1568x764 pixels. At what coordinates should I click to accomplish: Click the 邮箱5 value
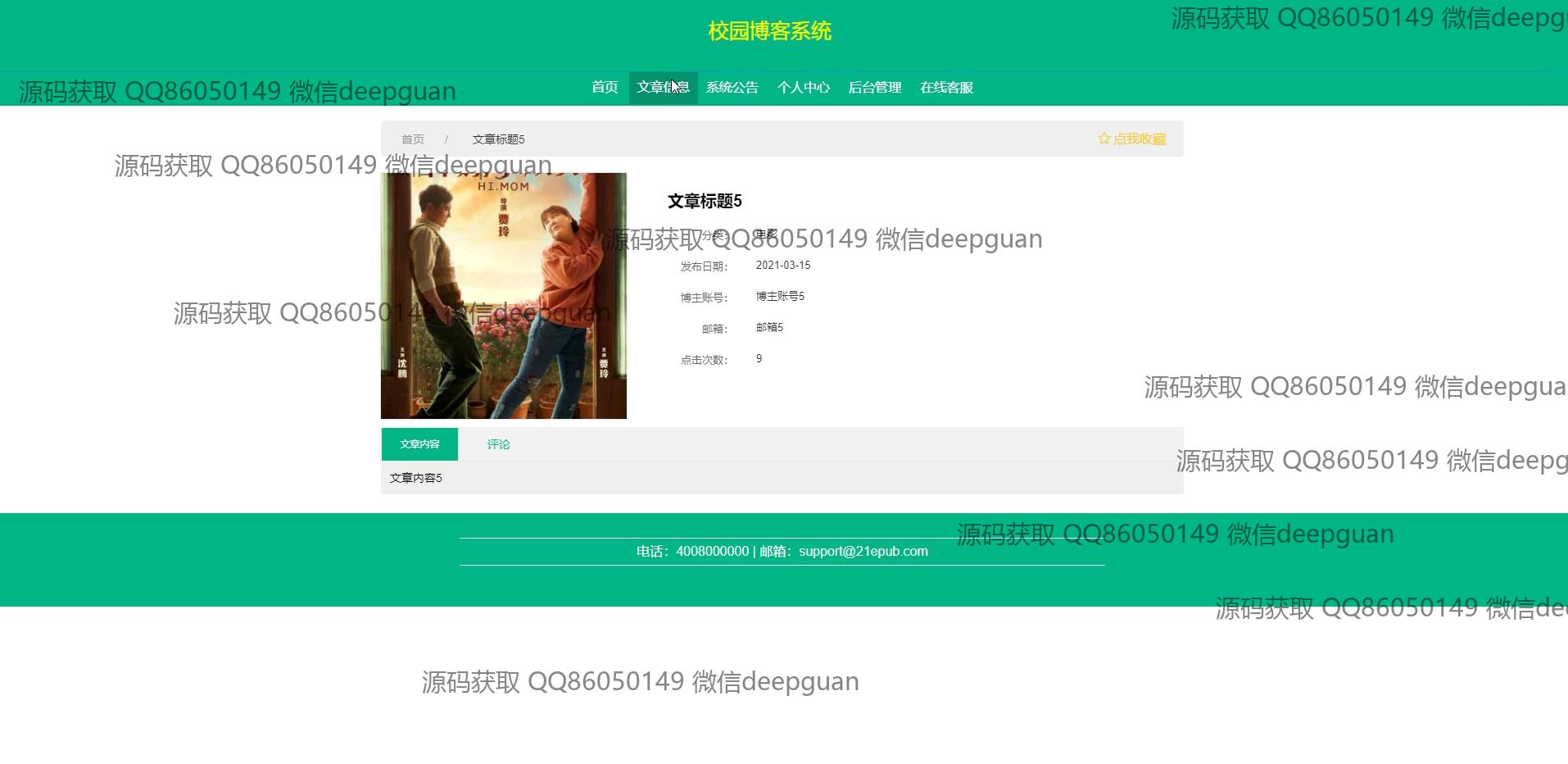[769, 328]
